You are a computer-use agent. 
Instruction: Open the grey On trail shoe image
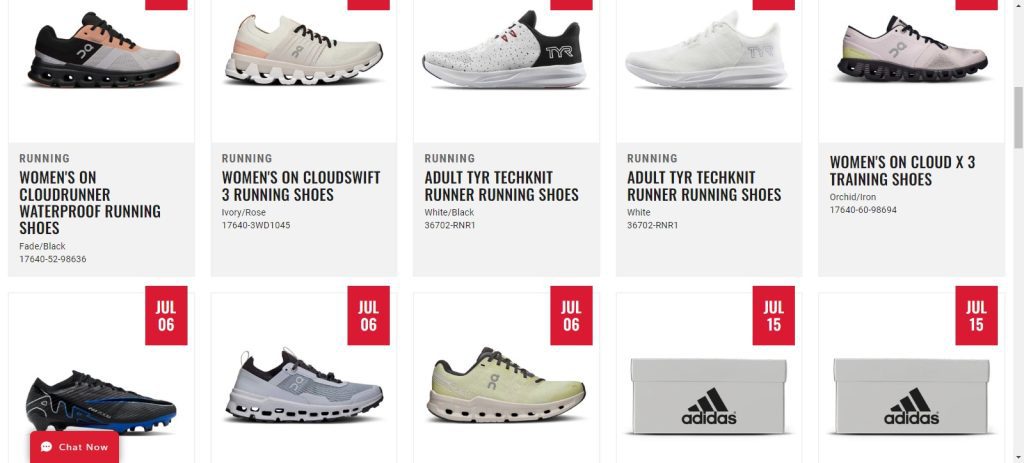pyautogui.click(x=304, y=387)
